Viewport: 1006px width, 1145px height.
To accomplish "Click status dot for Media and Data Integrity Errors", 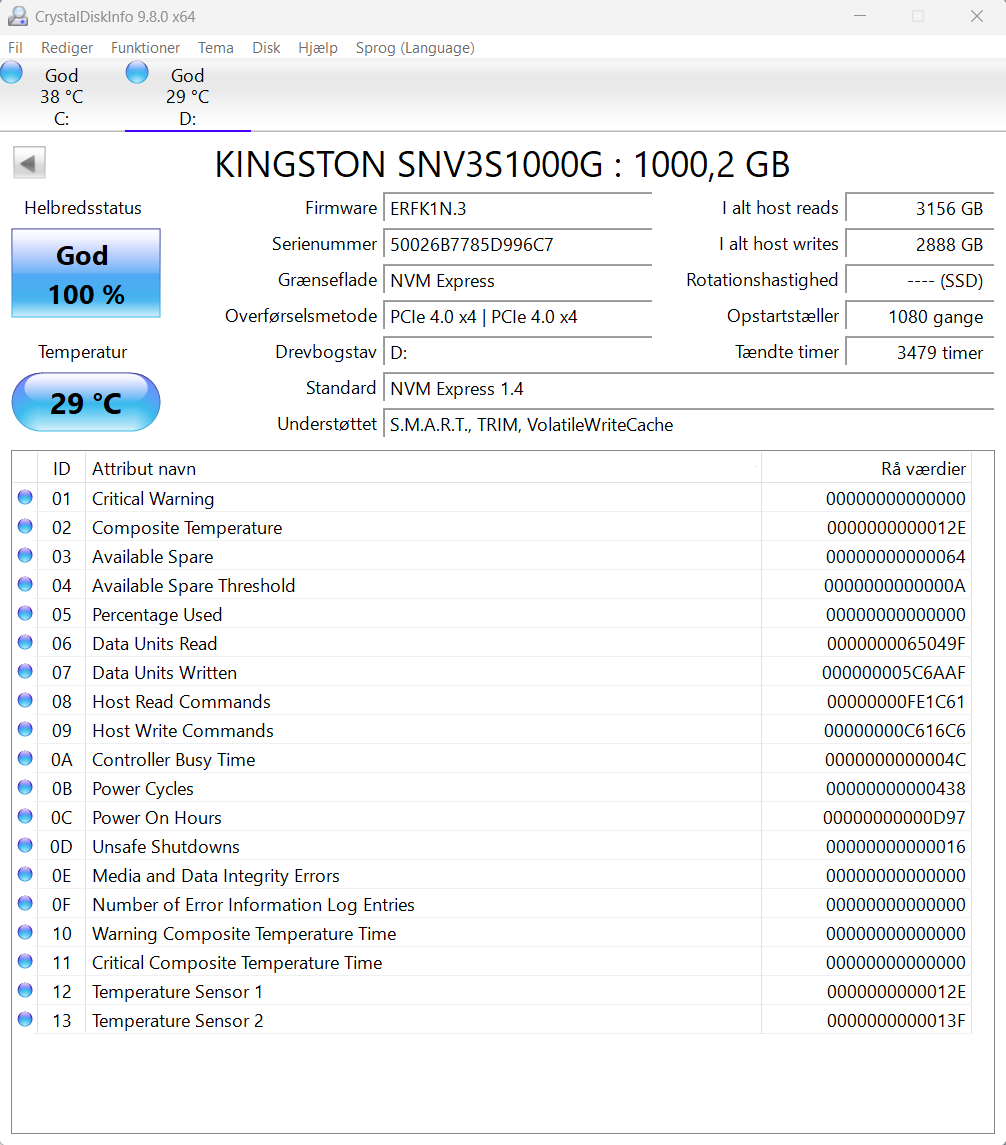I will 25,874.
